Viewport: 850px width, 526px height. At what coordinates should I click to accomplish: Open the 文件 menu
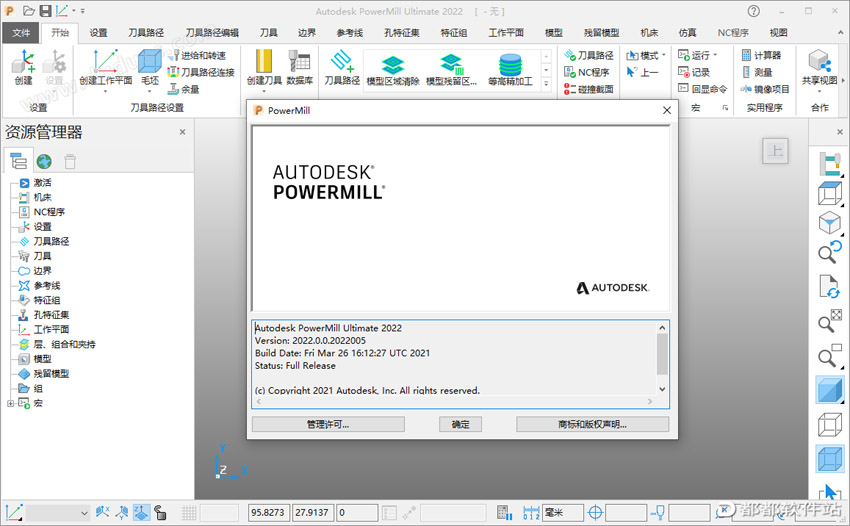21,33
